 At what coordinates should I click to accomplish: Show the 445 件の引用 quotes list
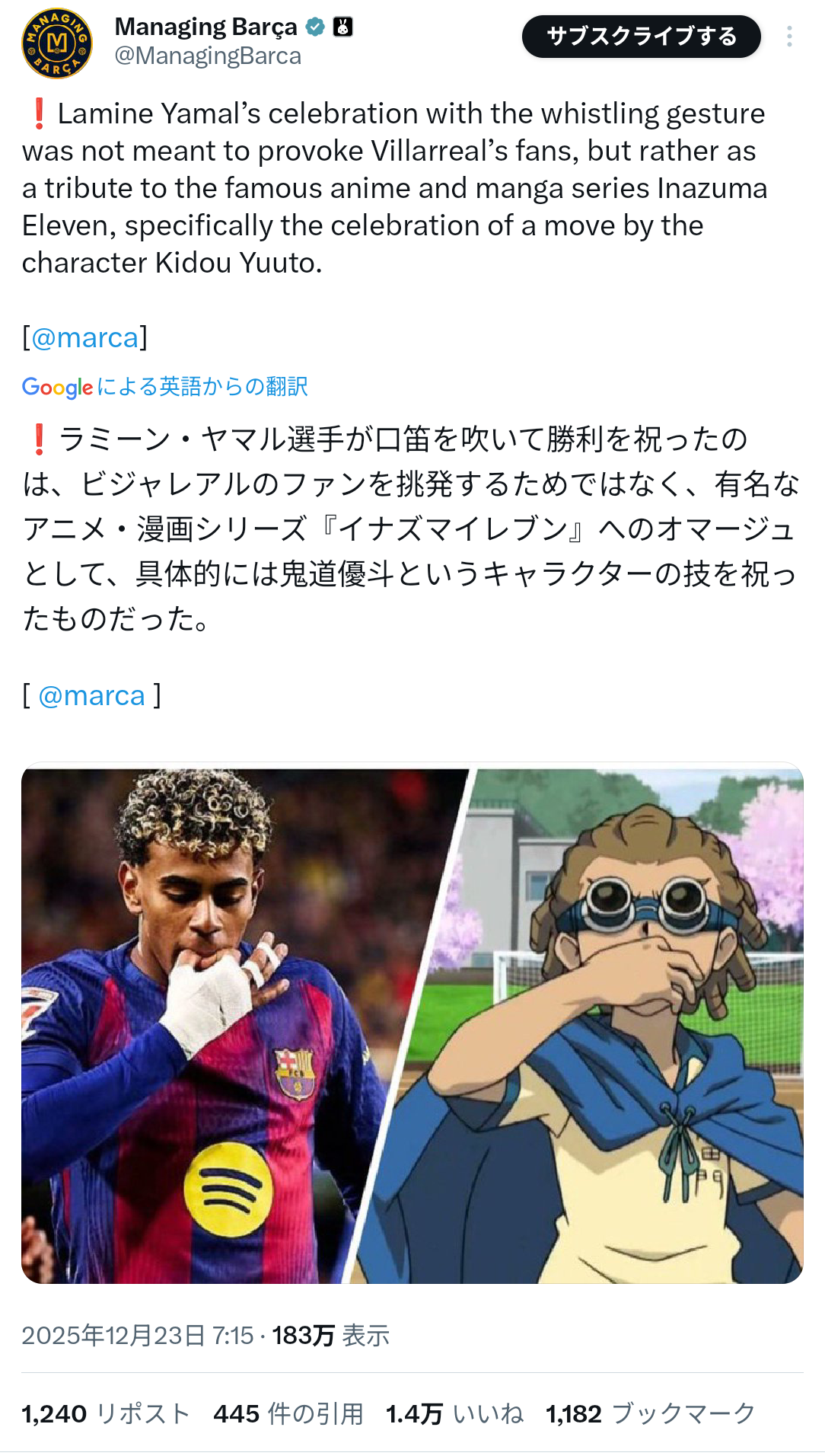tap(288, 1414)
